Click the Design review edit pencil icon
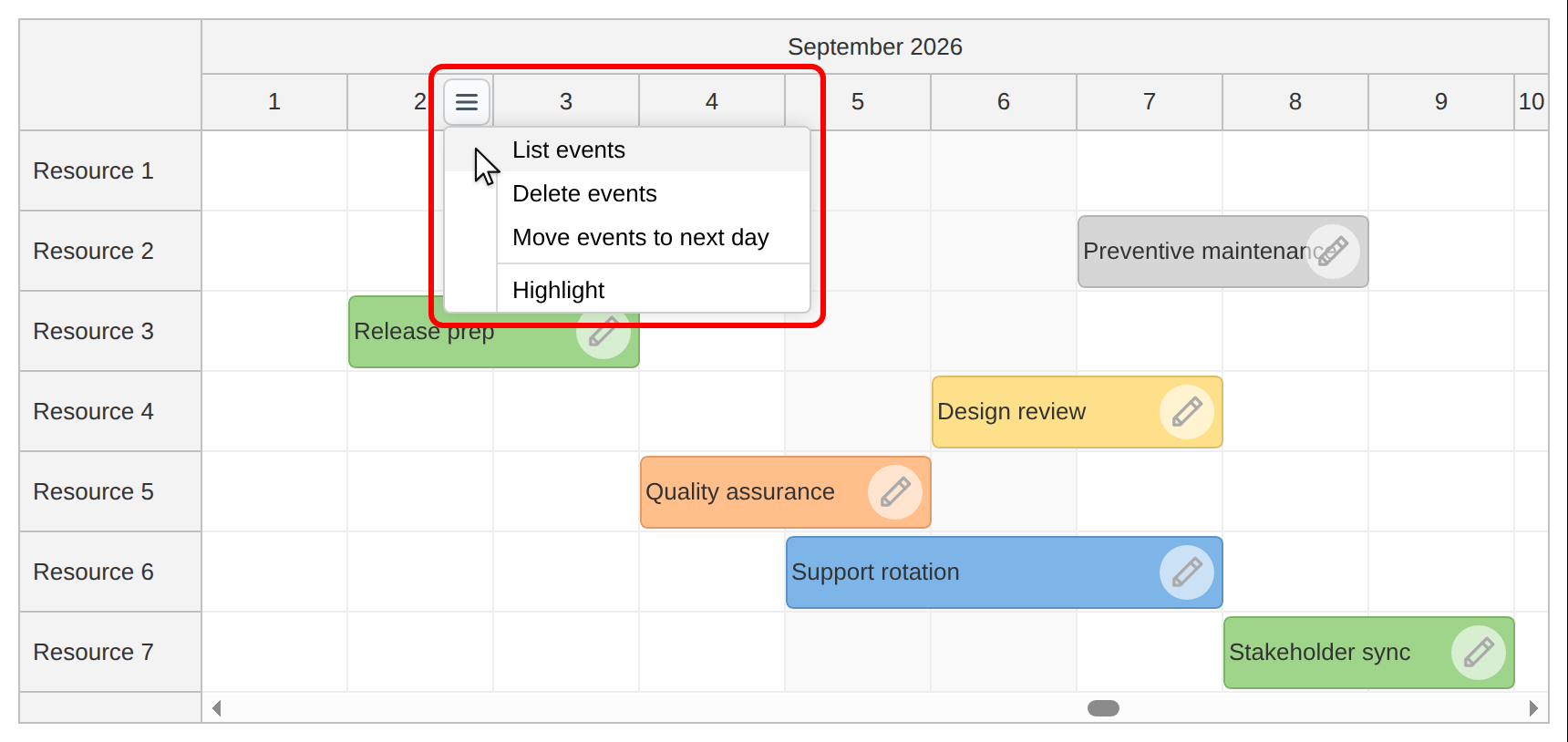 (x=1187, y=412)
